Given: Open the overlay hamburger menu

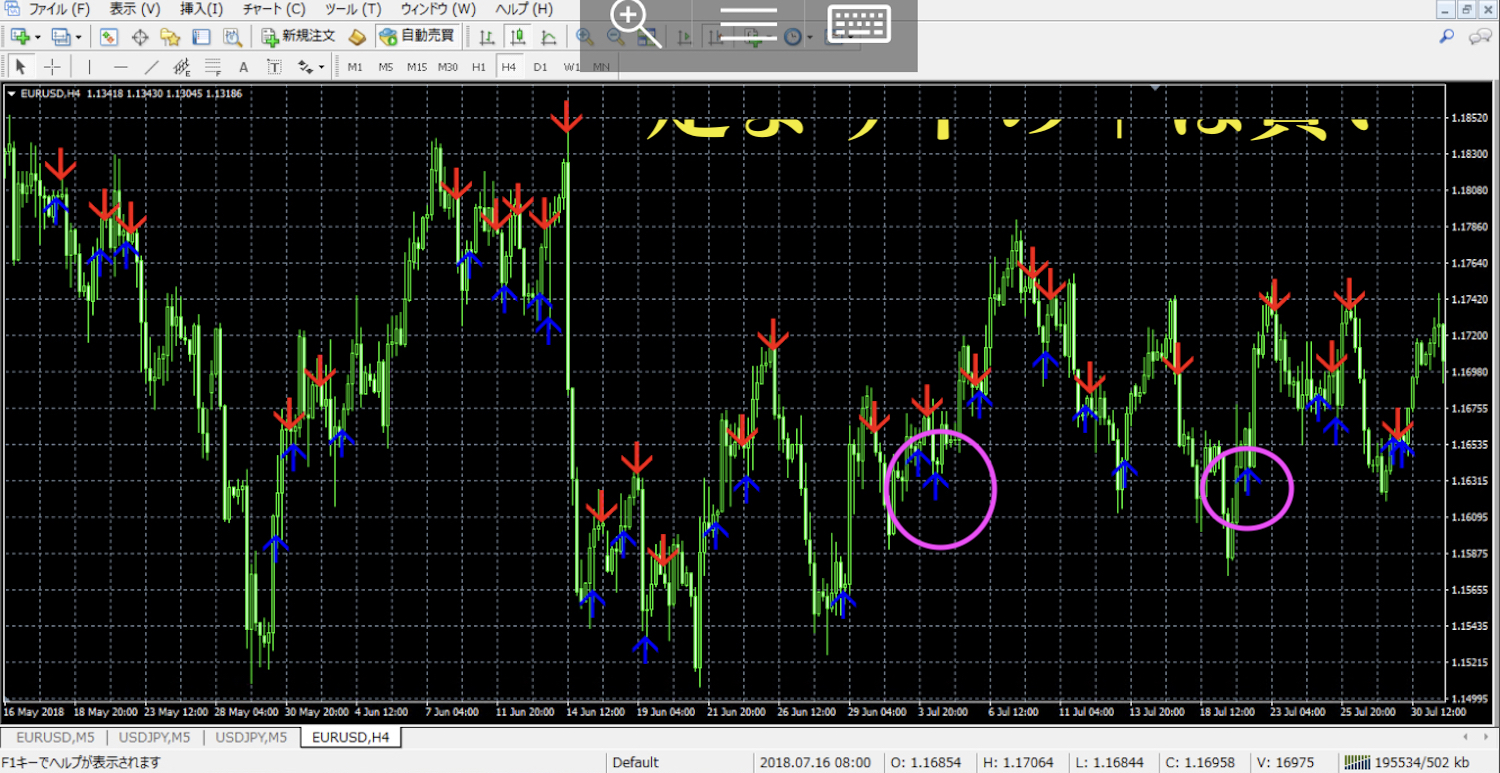Looking at the screenshot, I should click(749, 22).
